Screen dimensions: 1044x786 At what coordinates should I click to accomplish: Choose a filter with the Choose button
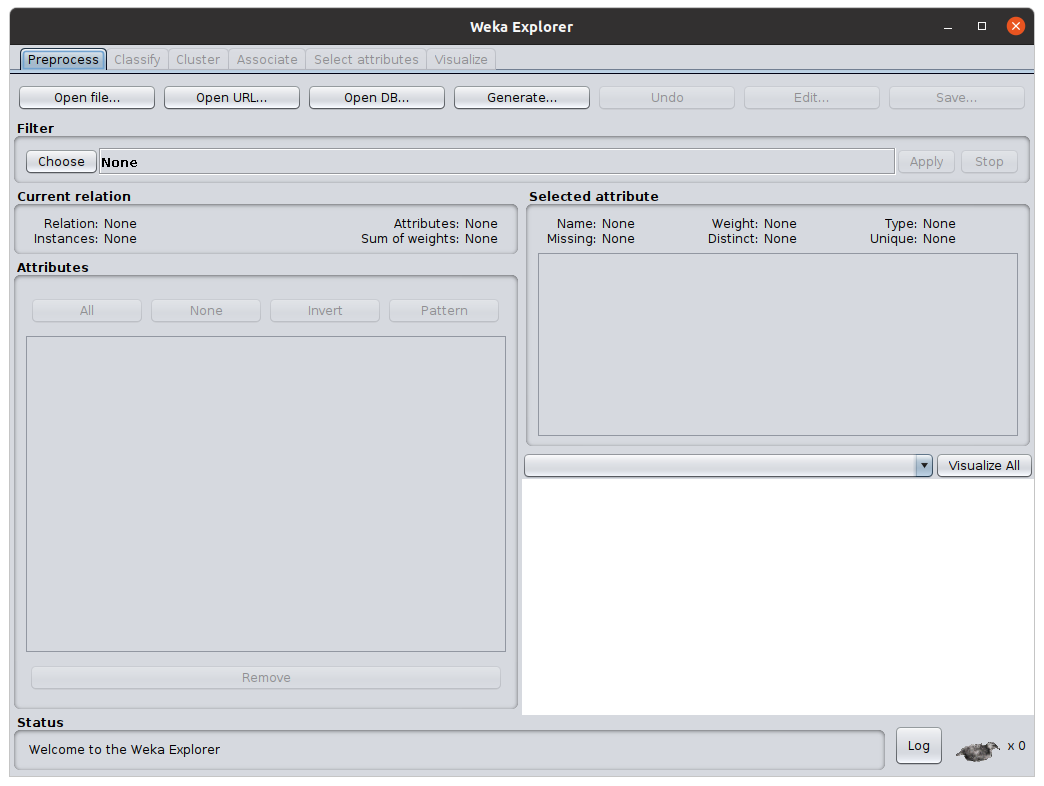pos(61,162)
